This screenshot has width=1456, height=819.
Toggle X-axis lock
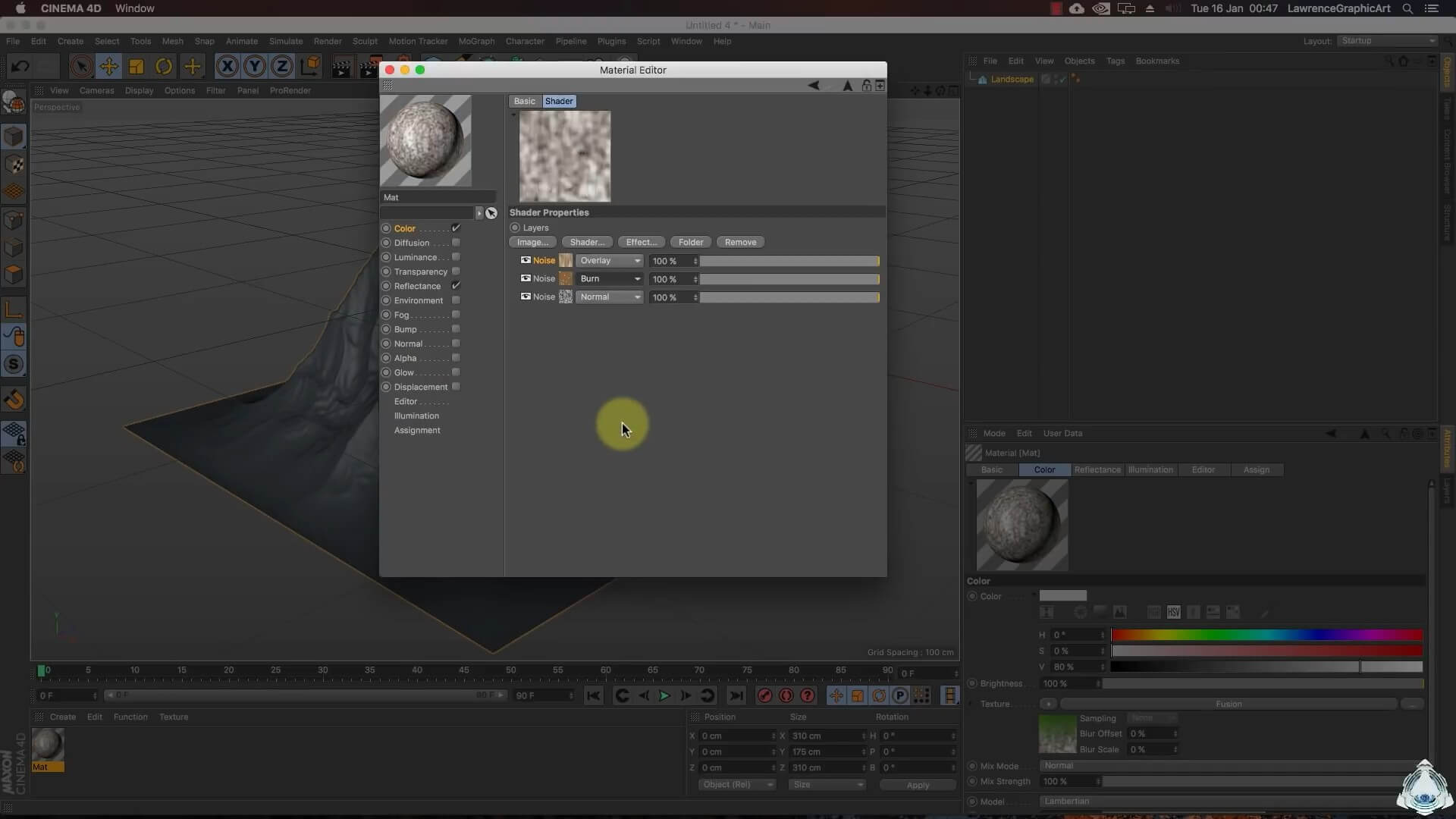227,67
